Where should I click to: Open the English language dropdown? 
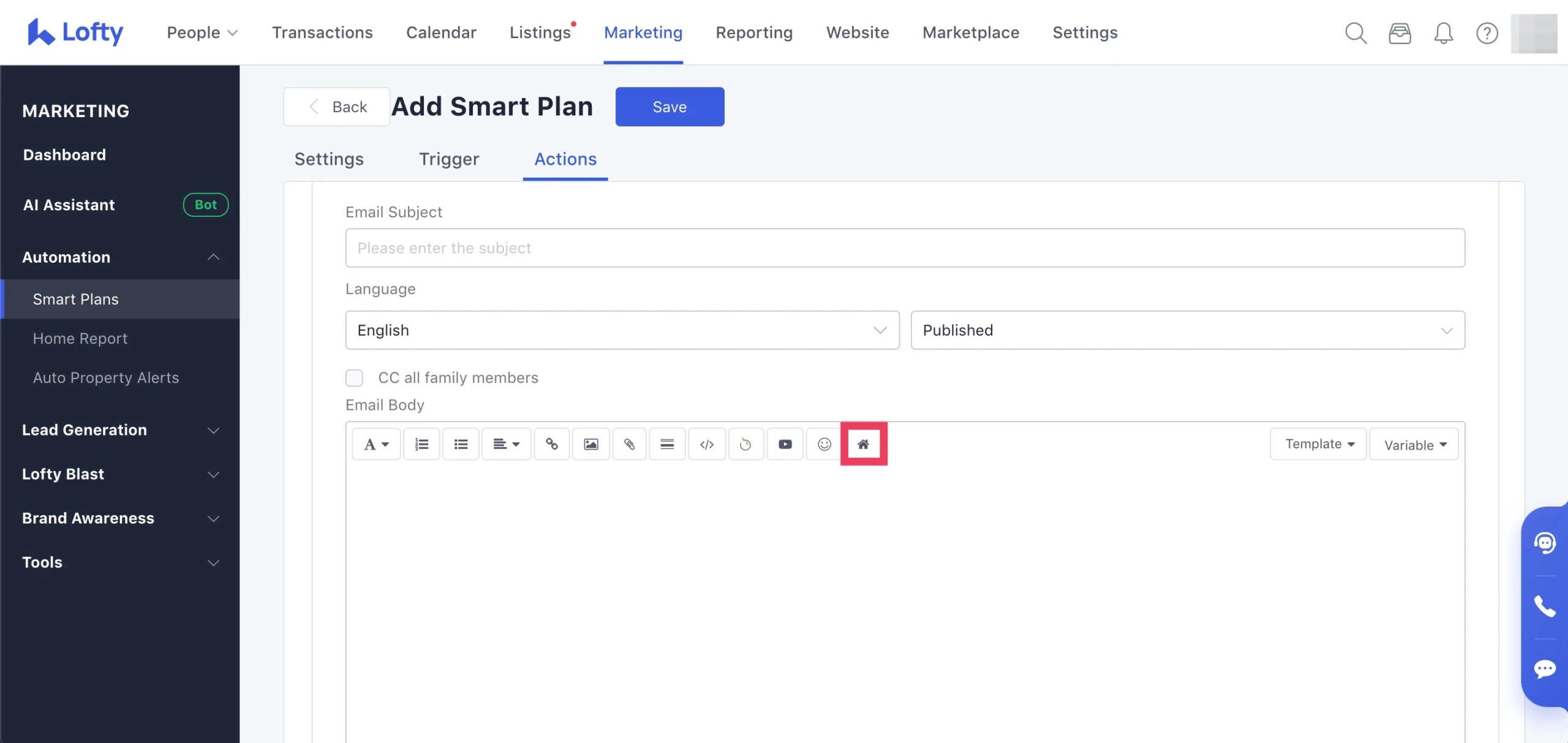pos(622,330)
